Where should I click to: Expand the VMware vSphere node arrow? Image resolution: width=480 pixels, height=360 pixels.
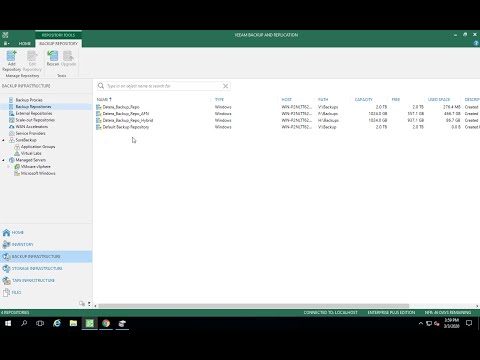9,167
